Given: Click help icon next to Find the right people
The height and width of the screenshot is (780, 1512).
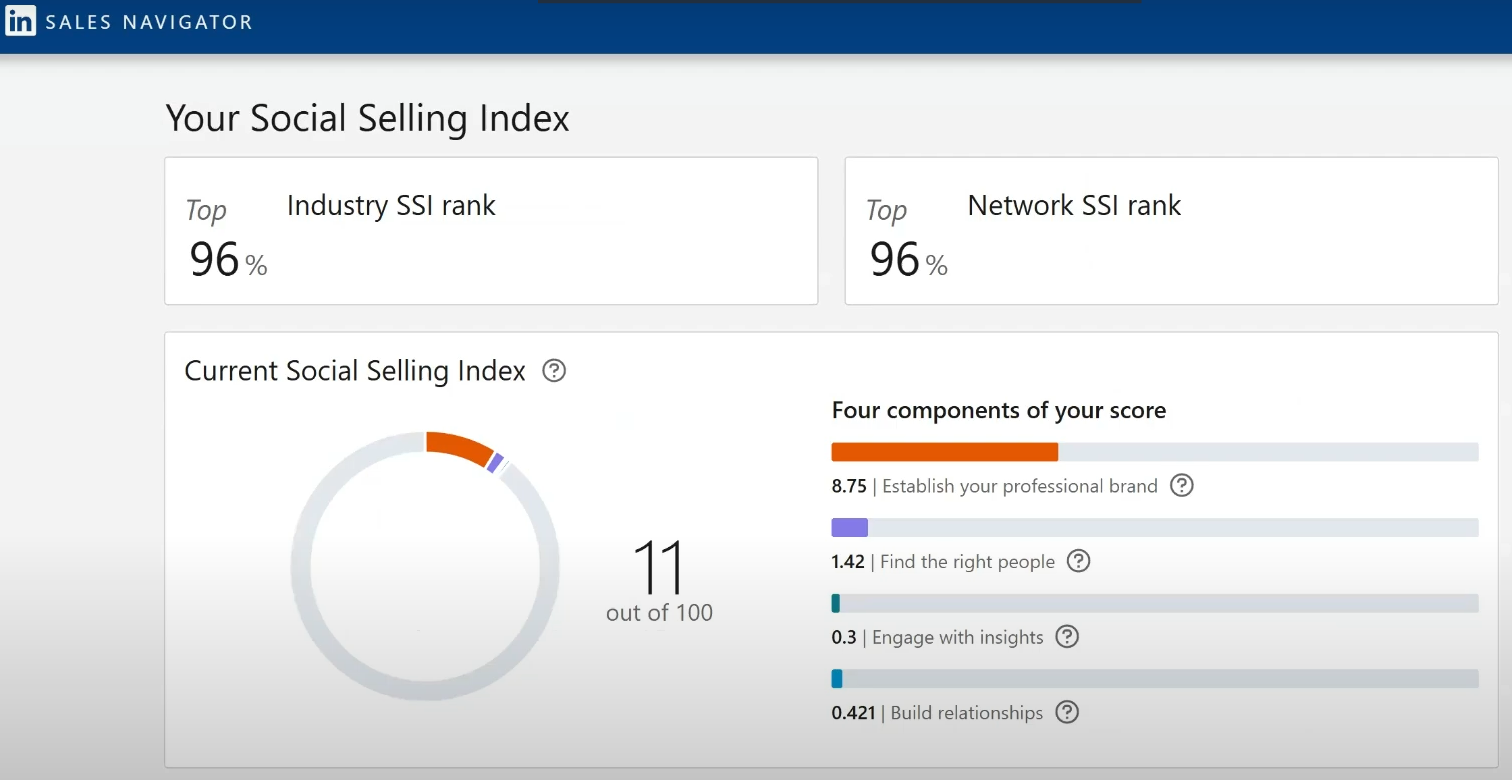Looking at the screenshot, I should [x=1078, y=561].
